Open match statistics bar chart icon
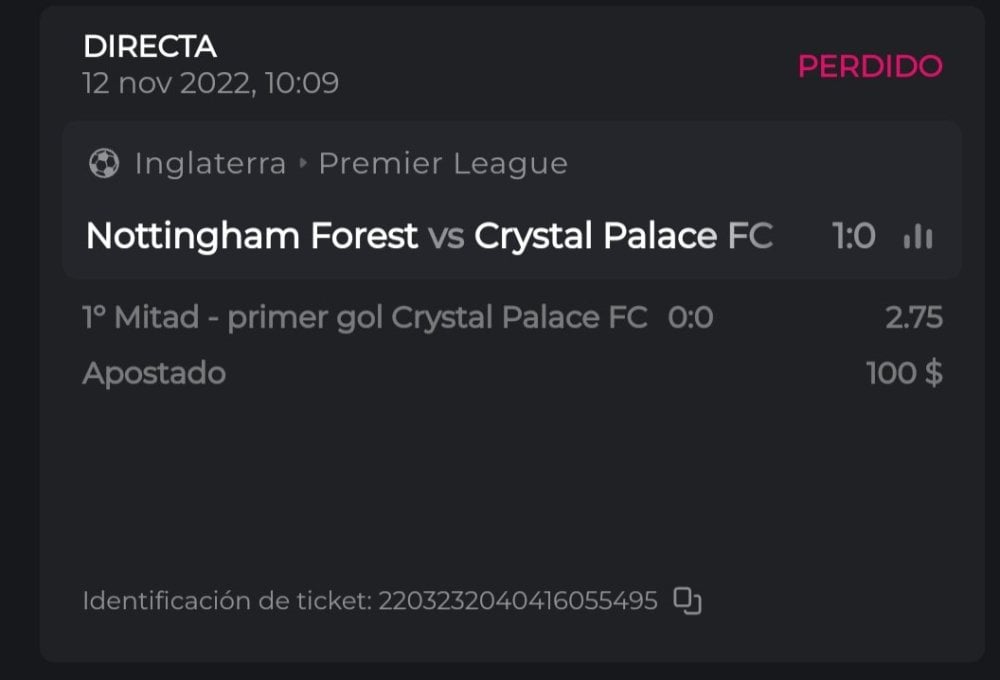 click(x=917, y=237)
